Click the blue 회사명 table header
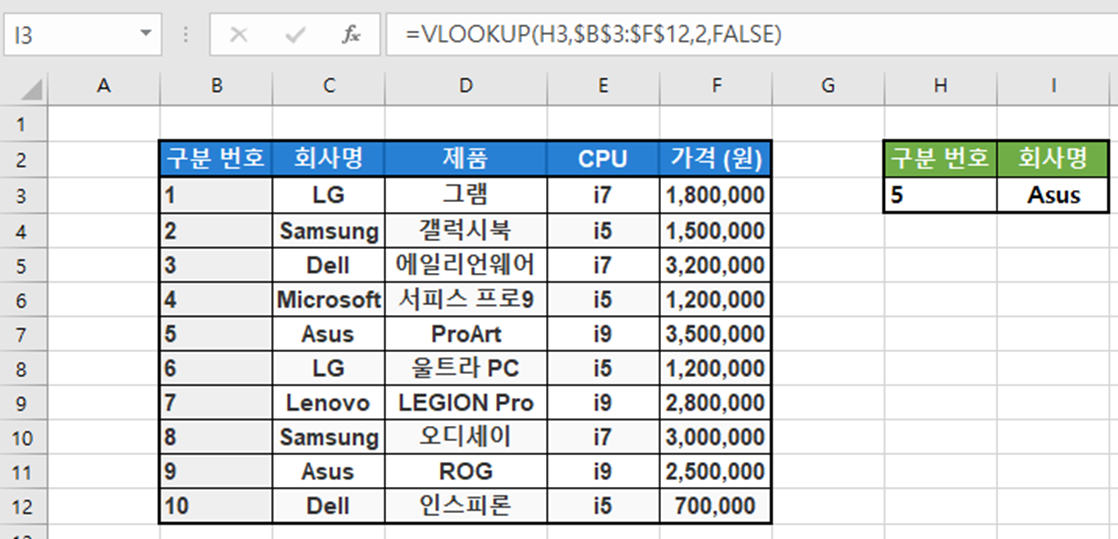The width and height of the screenshot is (1118, 539). [x=329, y=159]
